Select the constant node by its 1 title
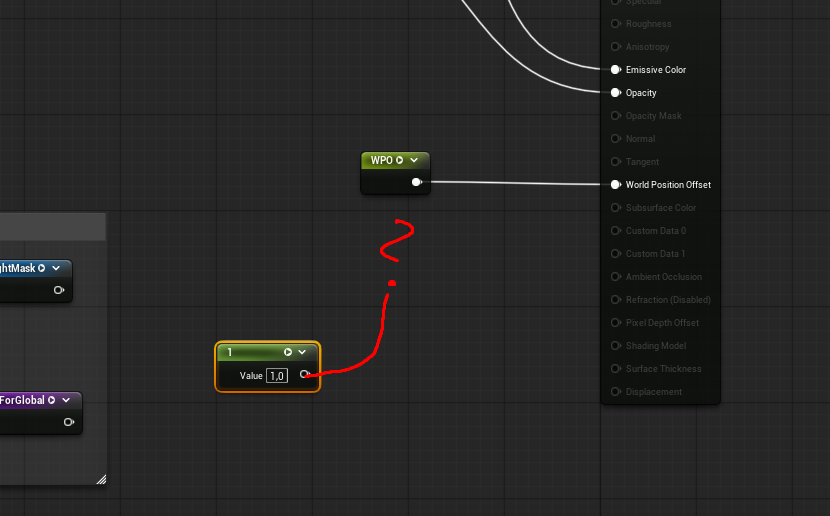Image resolution: width=830 pixels, height=516 pixels. click(x=230, y=352)
